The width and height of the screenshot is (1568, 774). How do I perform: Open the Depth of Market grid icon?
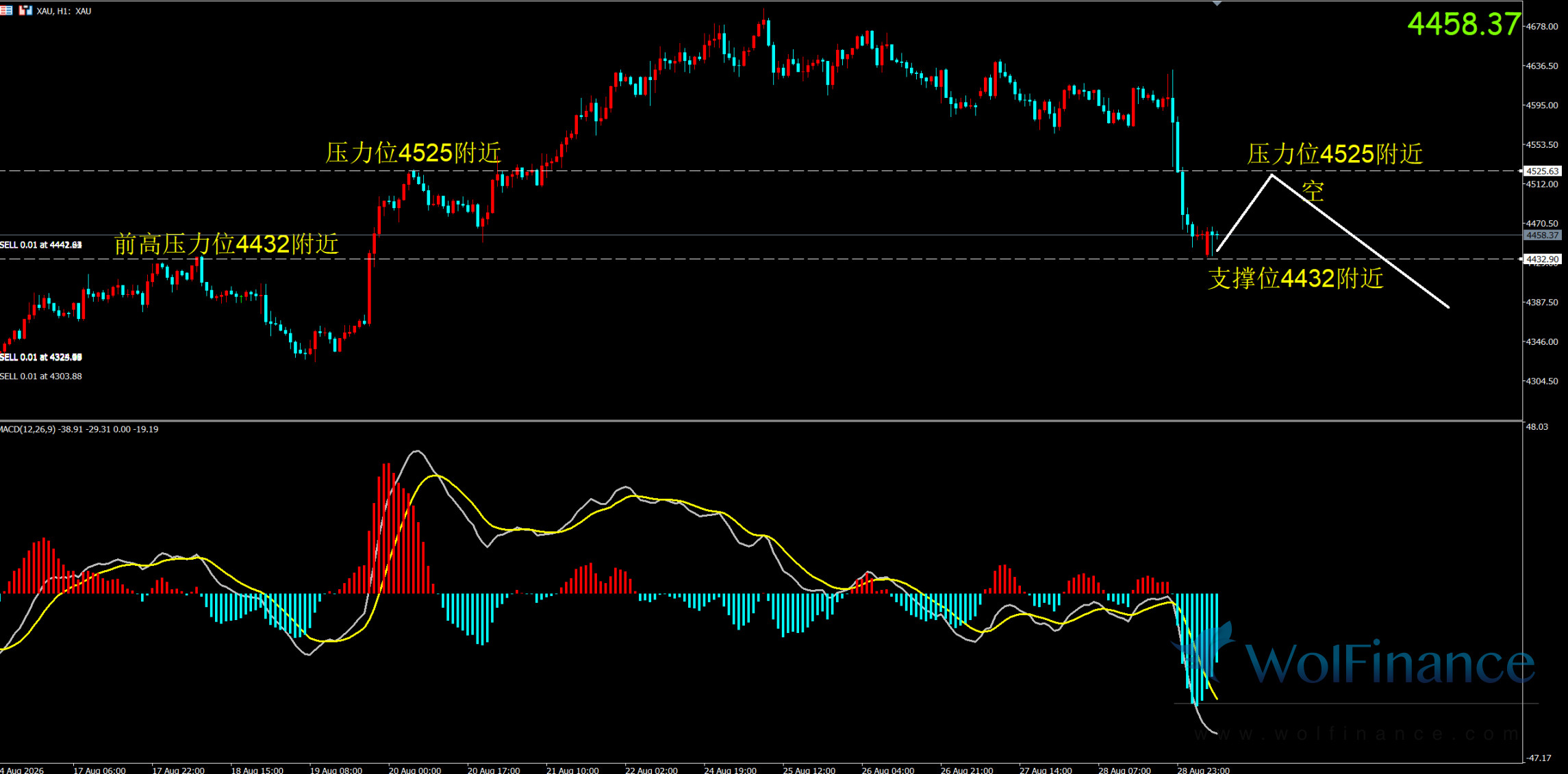pos(6,10)
